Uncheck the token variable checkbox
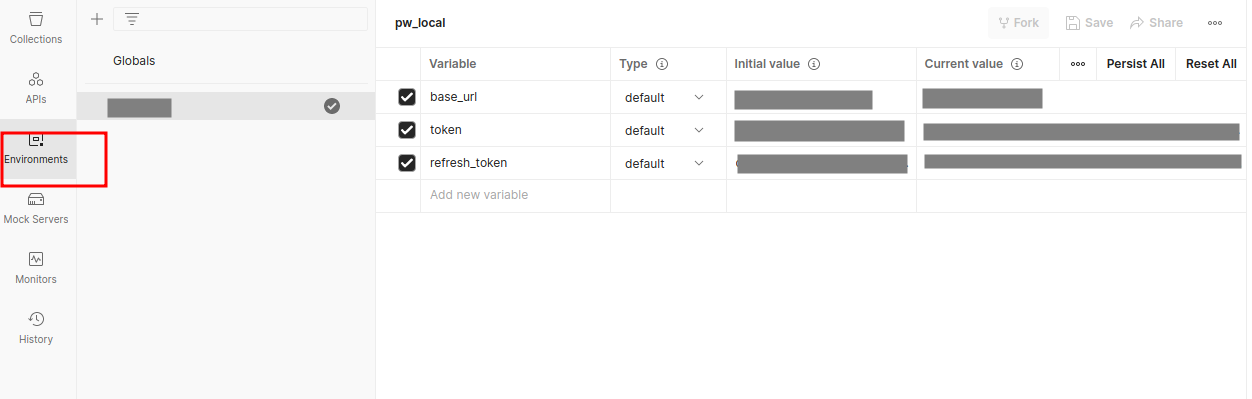 pos(407,130)
